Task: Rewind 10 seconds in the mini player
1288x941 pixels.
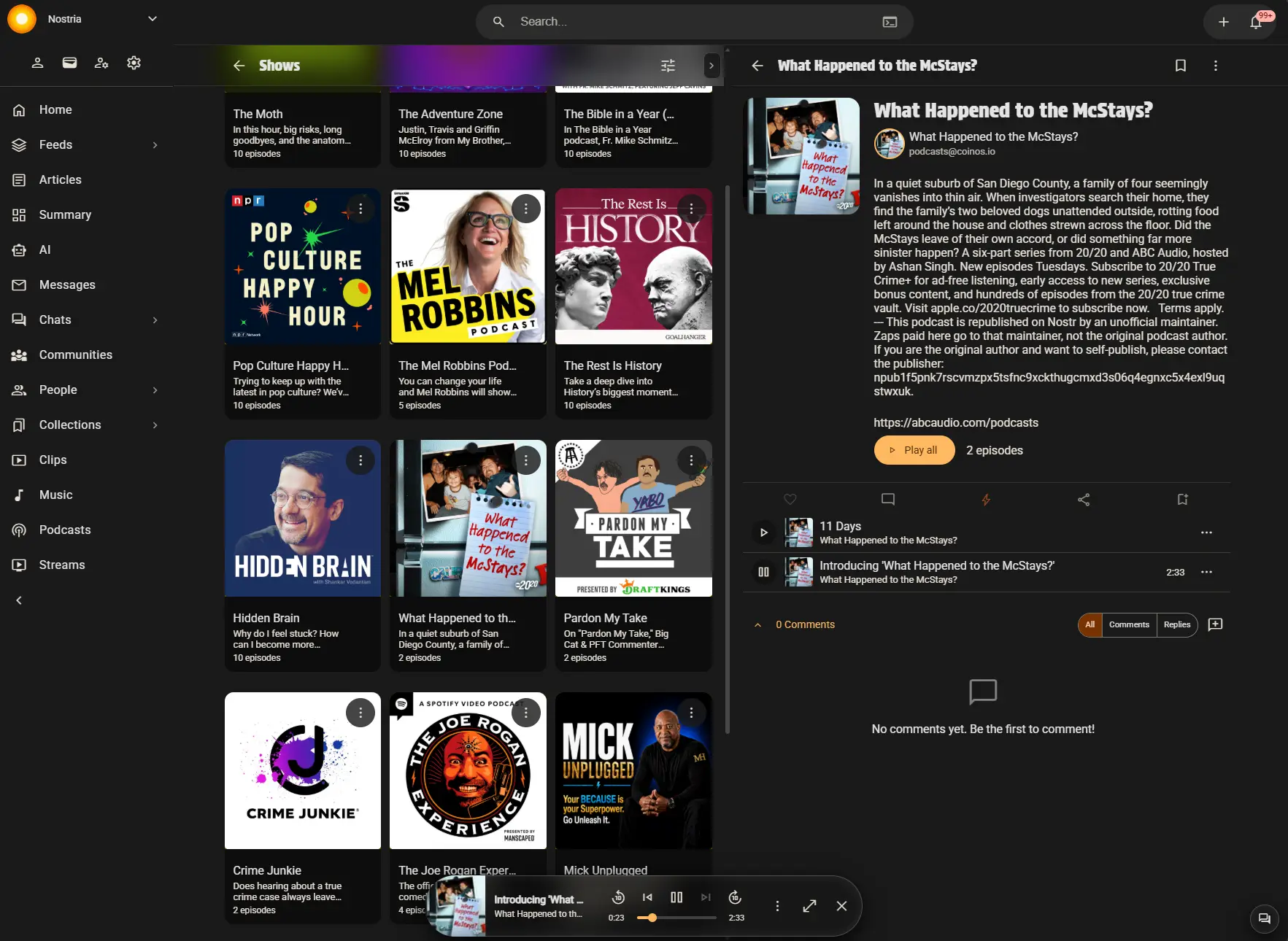Action: (x=618, y=897)
